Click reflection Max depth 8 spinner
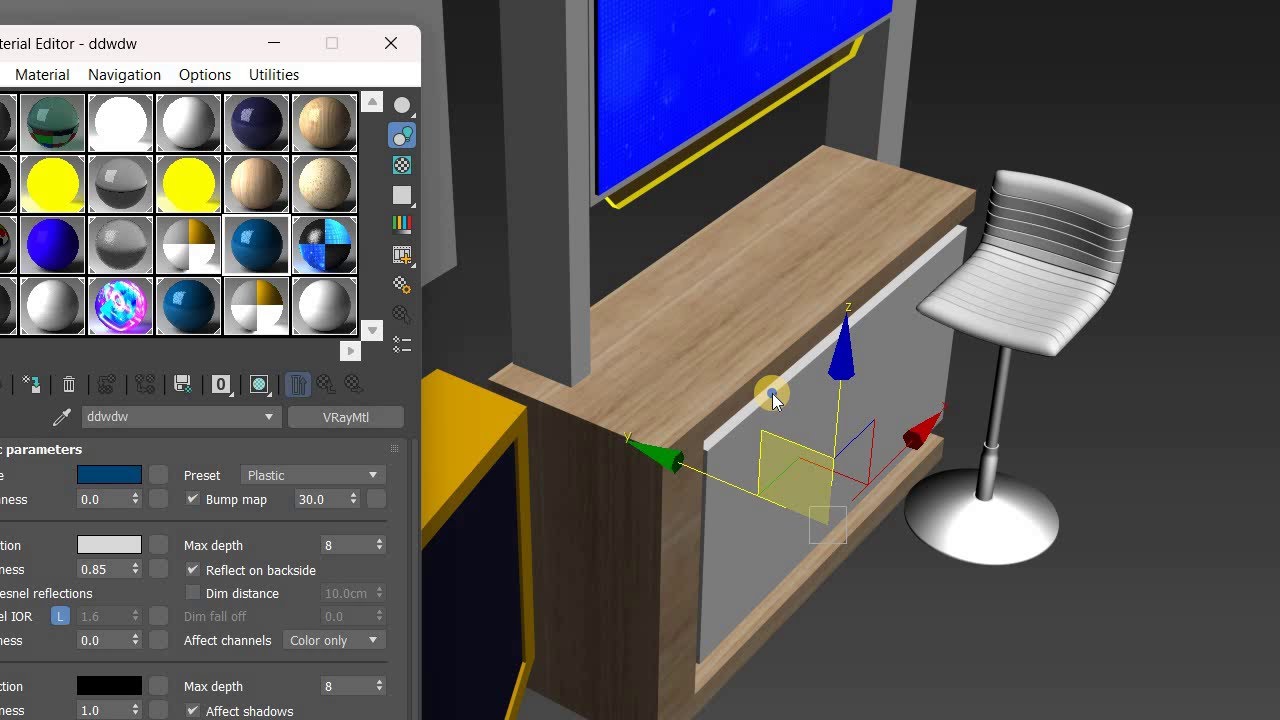 click(379, 545)
